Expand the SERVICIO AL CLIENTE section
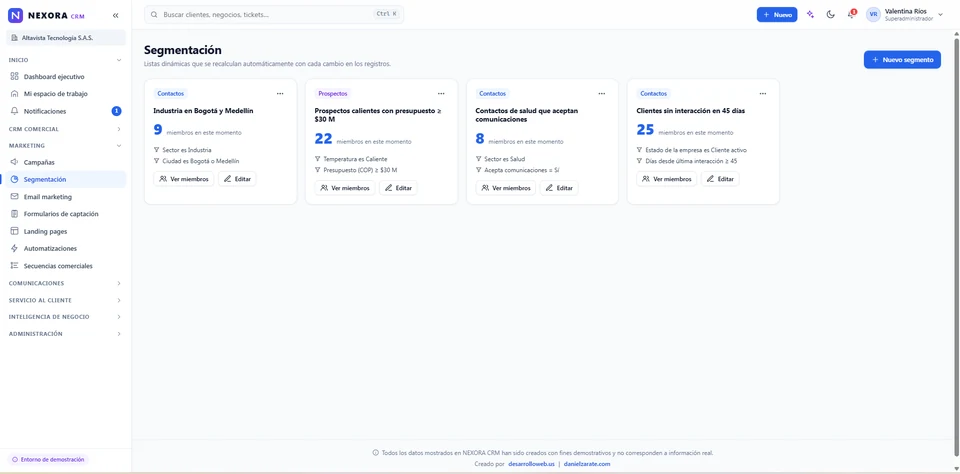The height and width of the screenshot is (474, 960). (66, 301)
